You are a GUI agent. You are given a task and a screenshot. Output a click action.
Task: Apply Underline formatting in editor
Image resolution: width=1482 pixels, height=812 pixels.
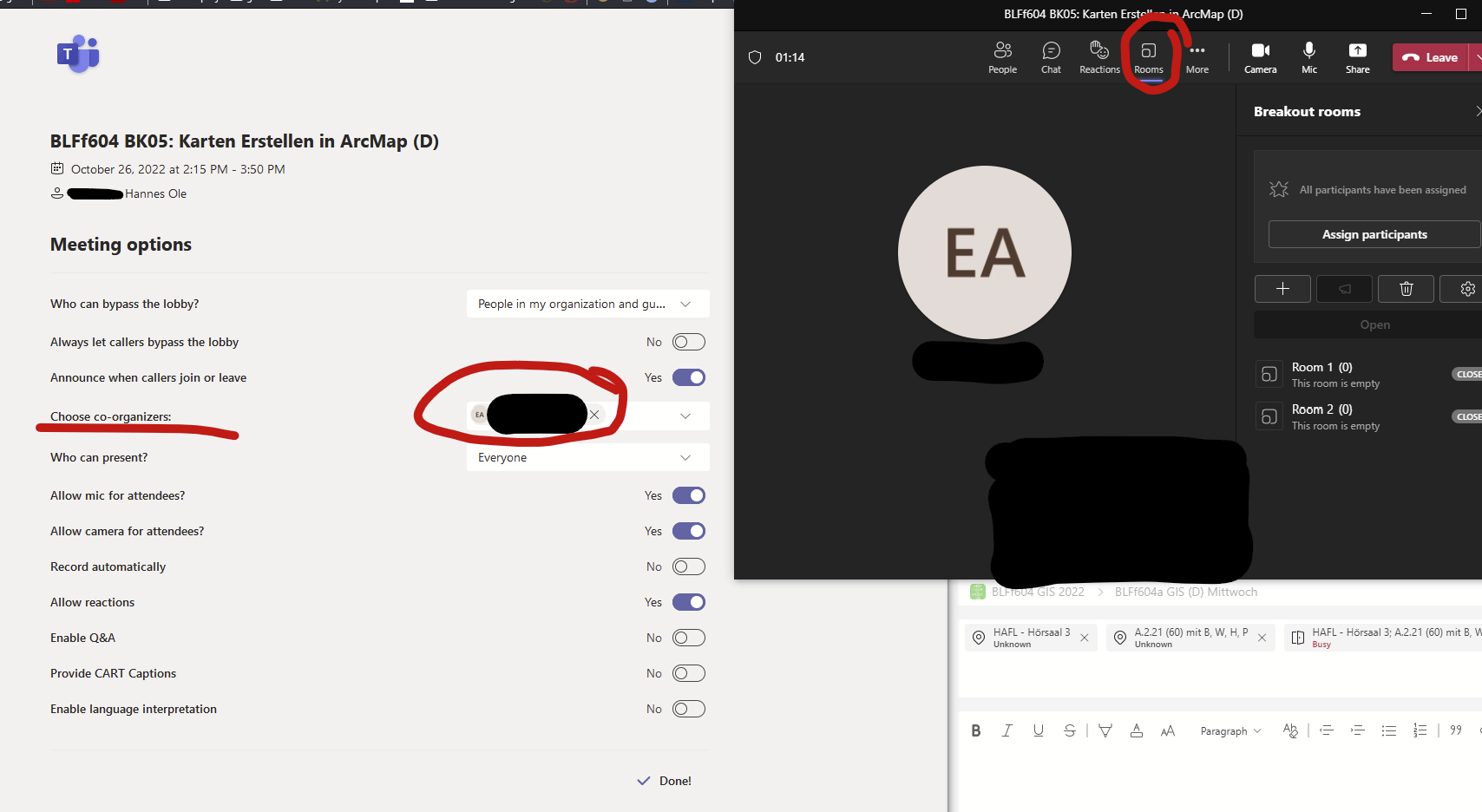pyautogui.click(x=1038, y=730)
